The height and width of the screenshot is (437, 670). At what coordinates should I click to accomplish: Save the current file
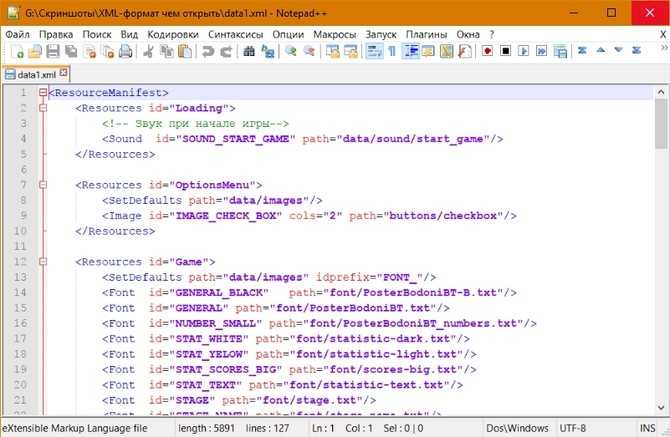click(x=53, y=52)
